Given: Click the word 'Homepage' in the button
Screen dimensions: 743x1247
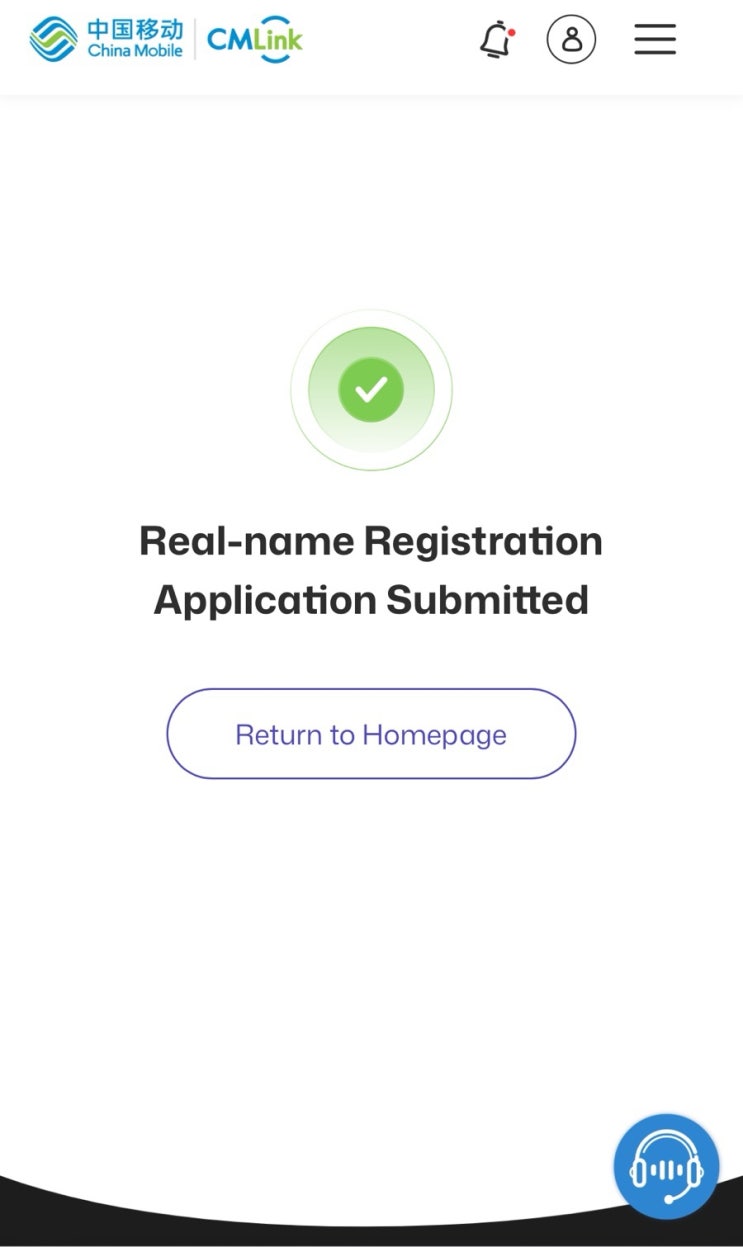Looking at the screenshot, I should 434,735.
